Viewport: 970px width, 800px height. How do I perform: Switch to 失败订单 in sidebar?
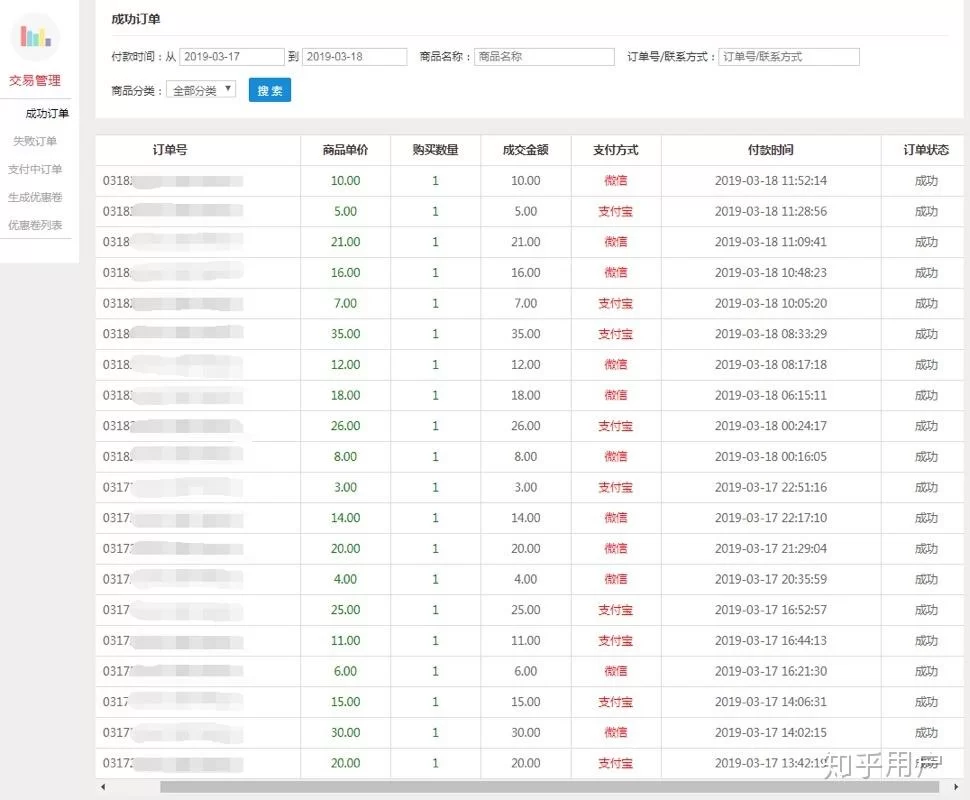(x=37, y=141)
